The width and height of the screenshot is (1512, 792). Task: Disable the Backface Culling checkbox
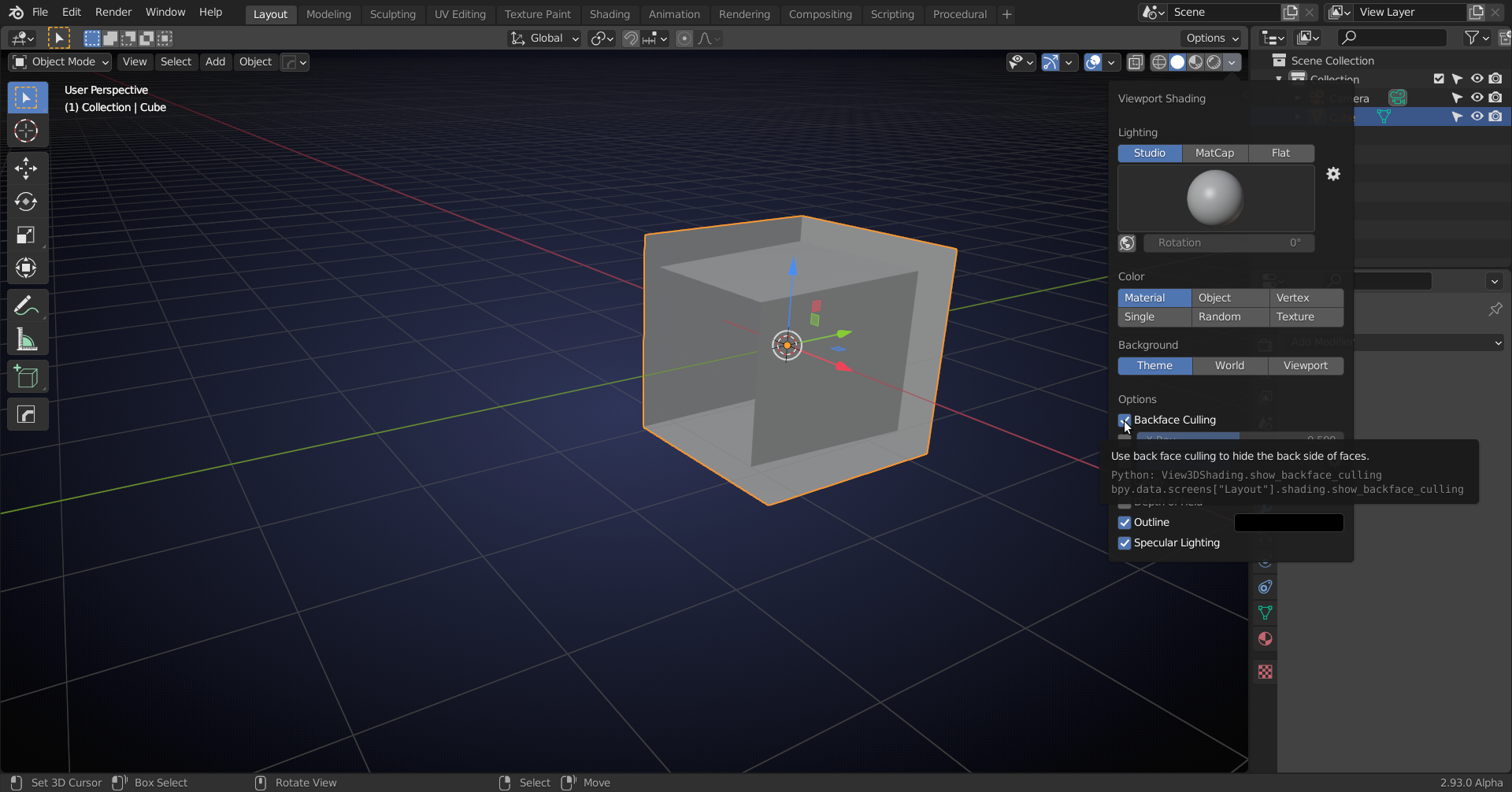point(1125,420)
